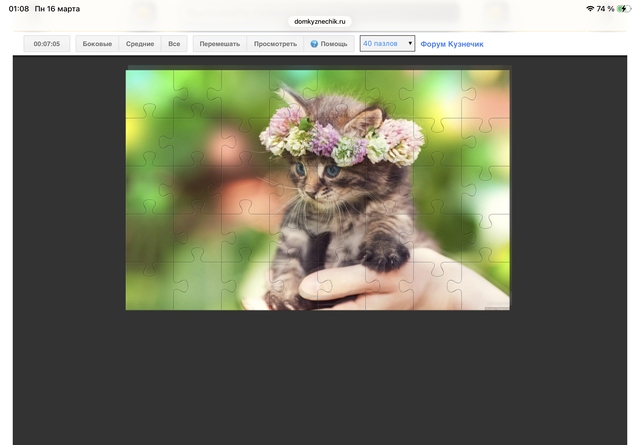Image resolution: width=640 pixels, height=445 pixels.
Task: Tap the domkyznechik.ru address bar
Action: pyautogui.click(x=320, y=21)
